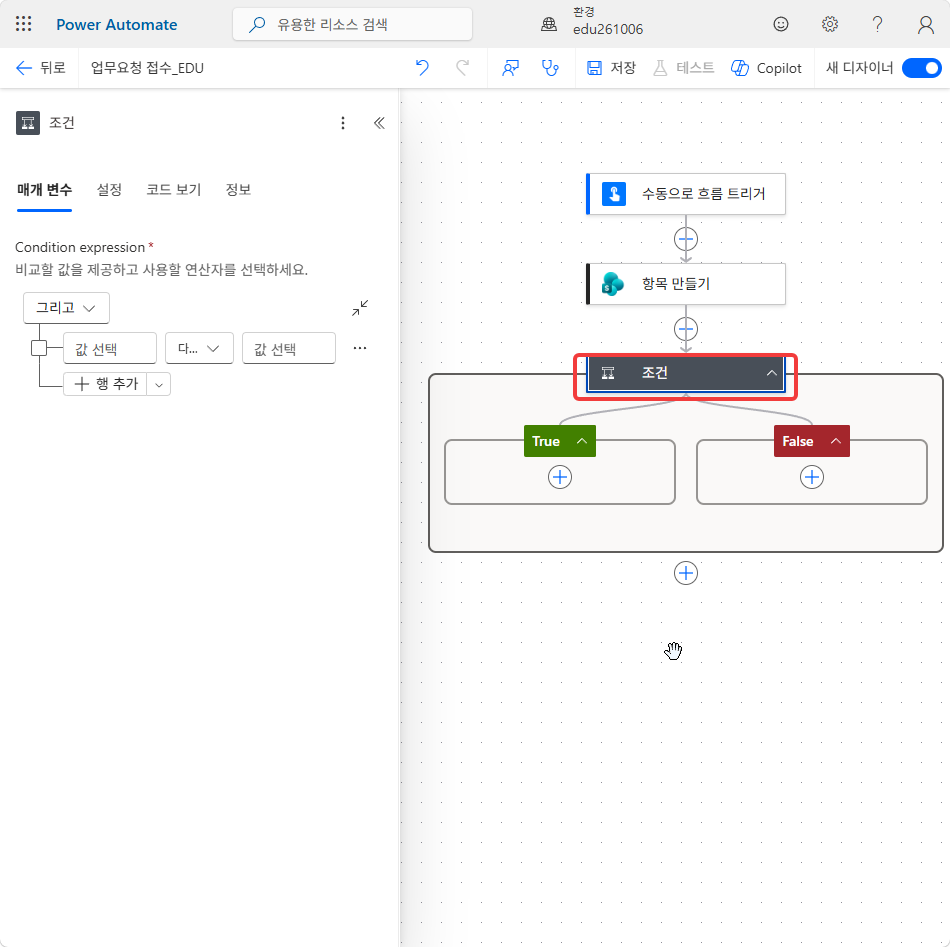950x947 pixels.
Task: Check the condition row checkbox
Action: click(x=39, y=348)
